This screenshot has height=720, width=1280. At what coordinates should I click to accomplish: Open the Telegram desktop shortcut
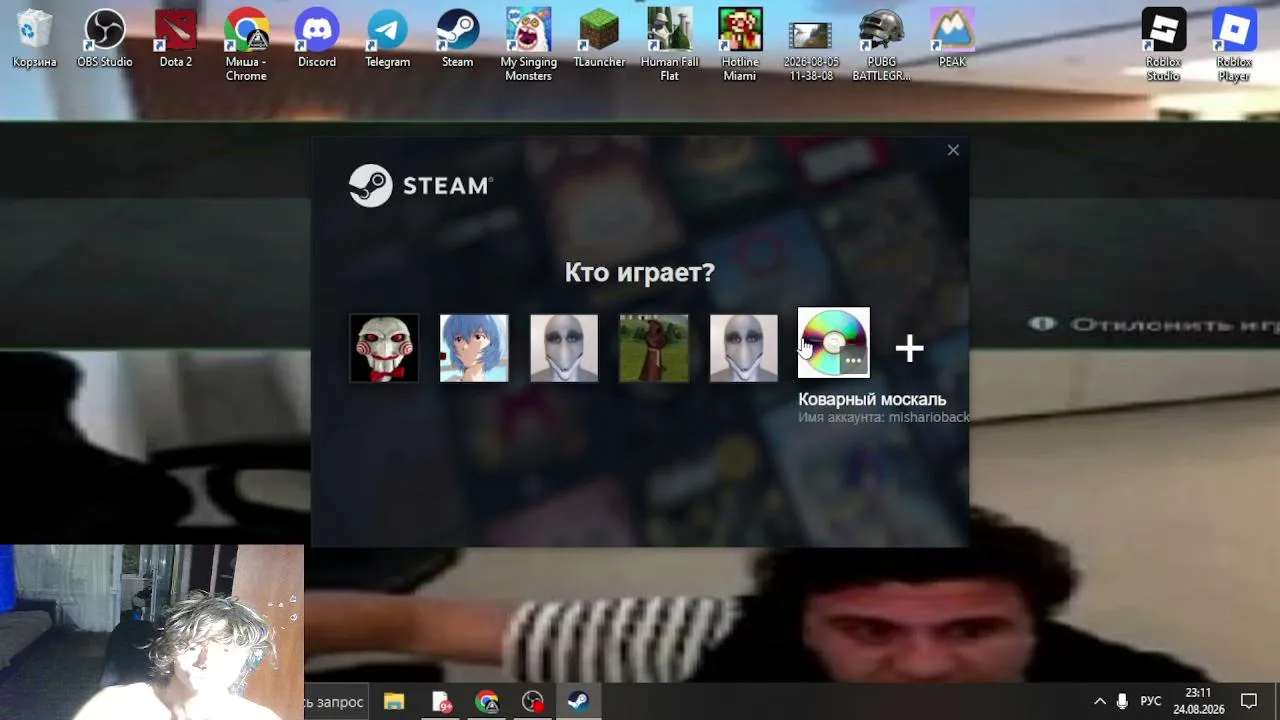[387, 39]
